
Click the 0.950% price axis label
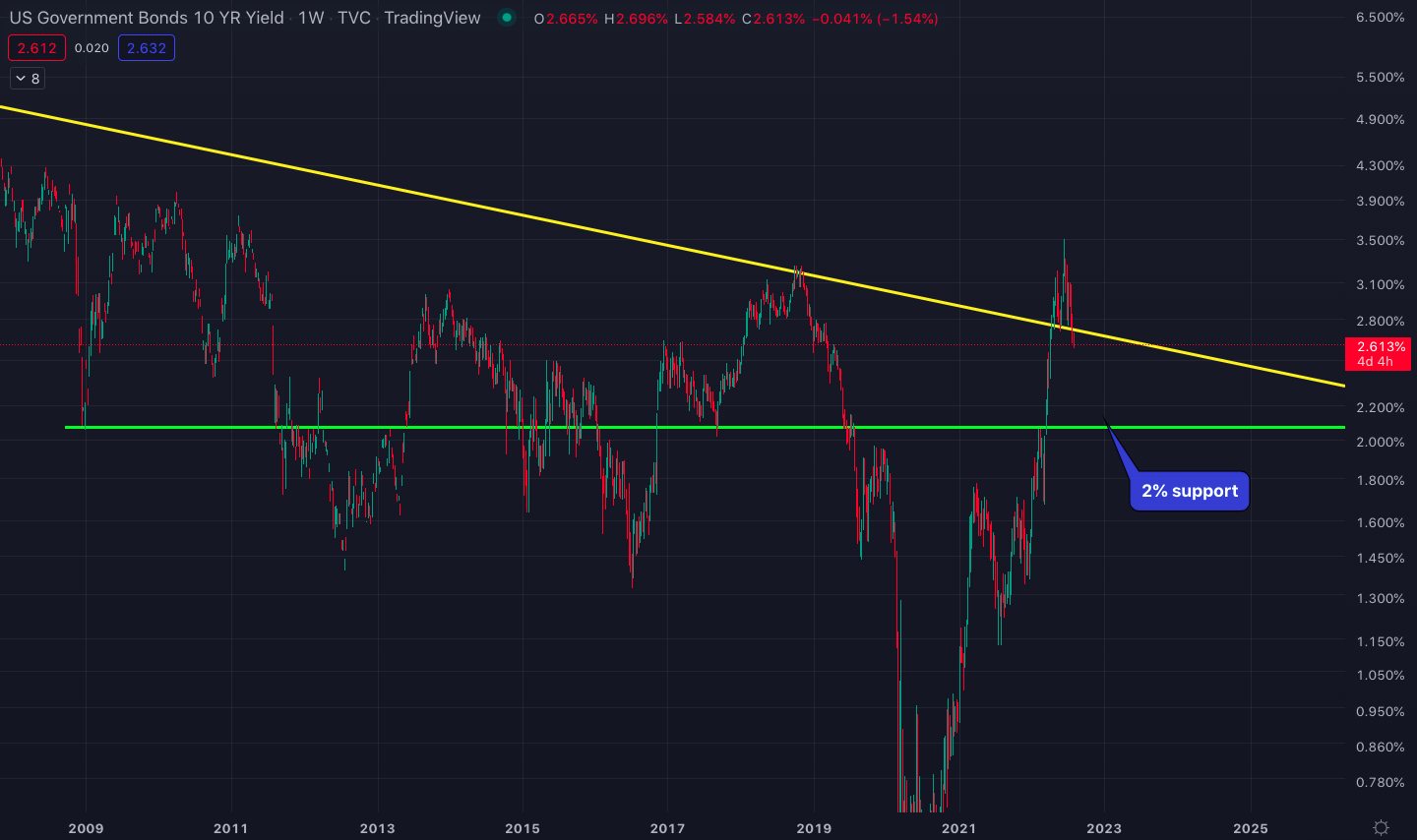pos(1381,711)
